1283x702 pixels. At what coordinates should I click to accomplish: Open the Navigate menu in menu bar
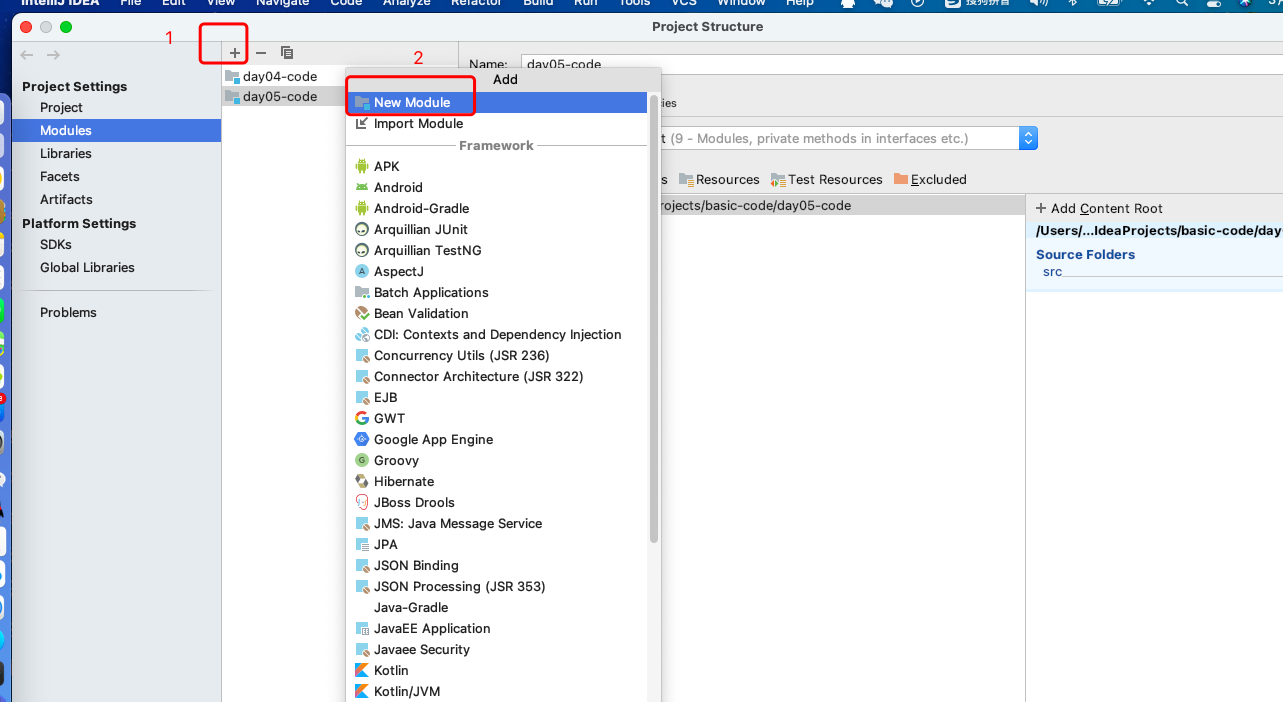[283, 3]
